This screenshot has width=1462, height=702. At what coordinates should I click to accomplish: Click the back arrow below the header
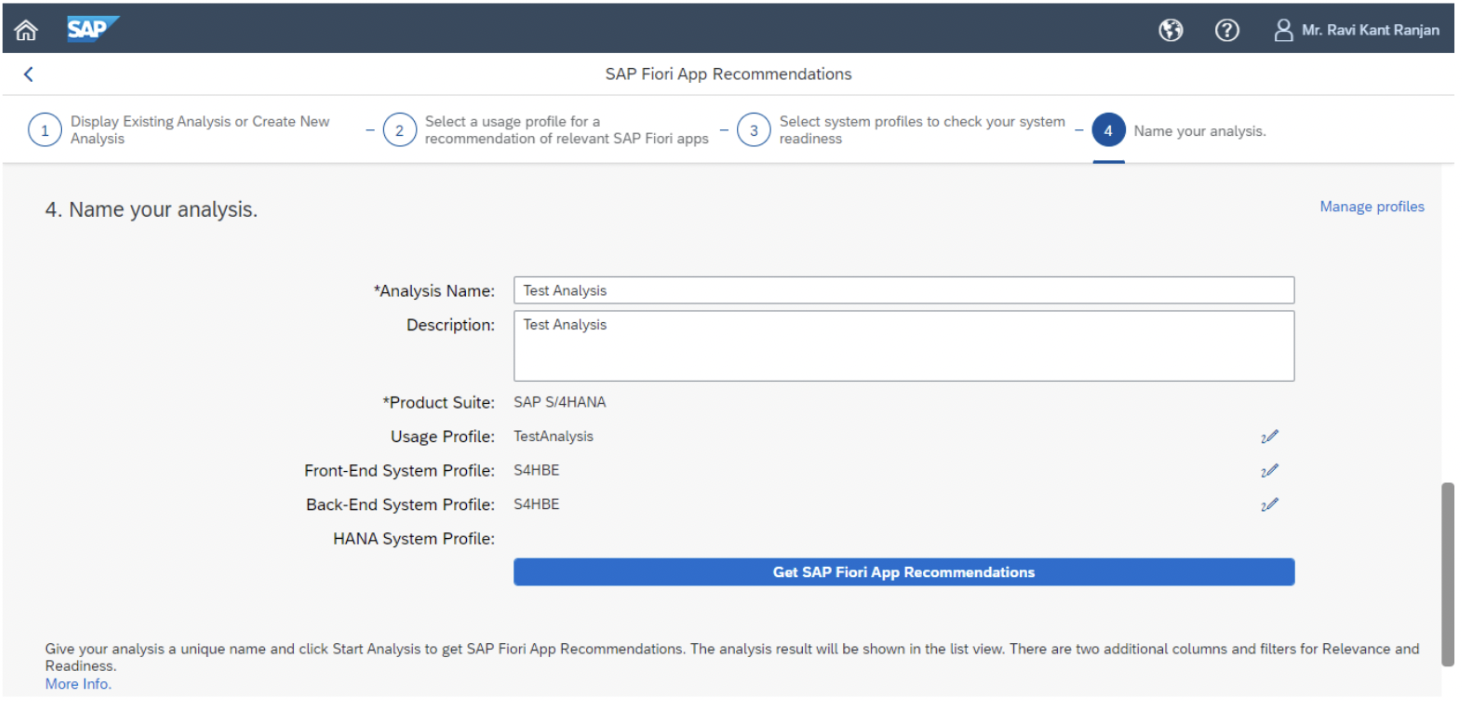click(x=28, y=73)
